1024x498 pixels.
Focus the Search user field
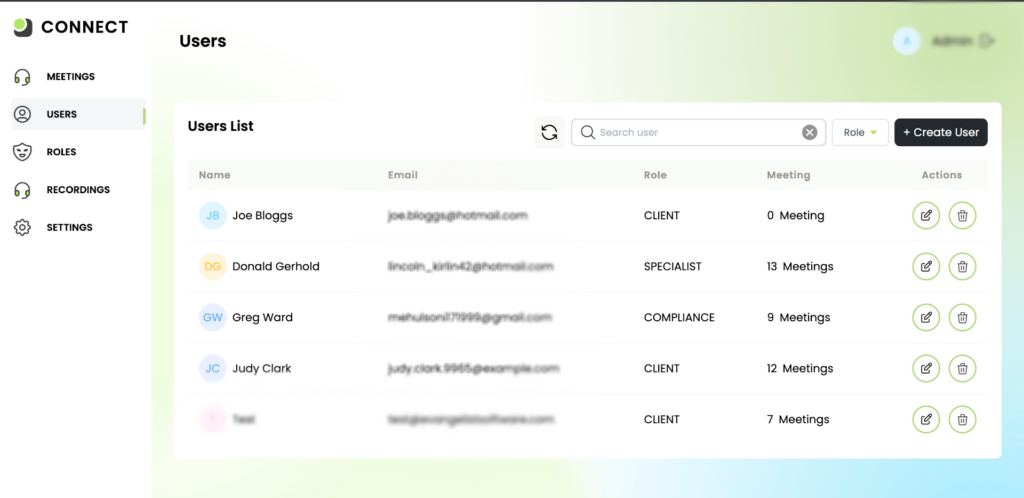pos(698,132)
